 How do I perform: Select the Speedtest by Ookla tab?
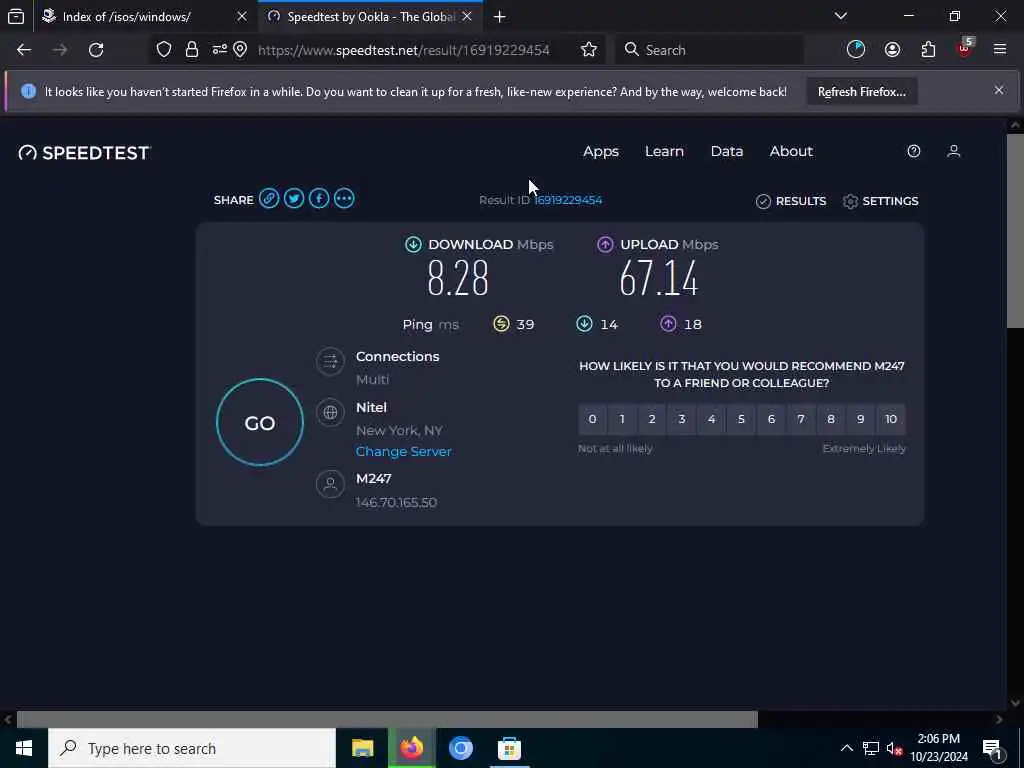point(370,17)
